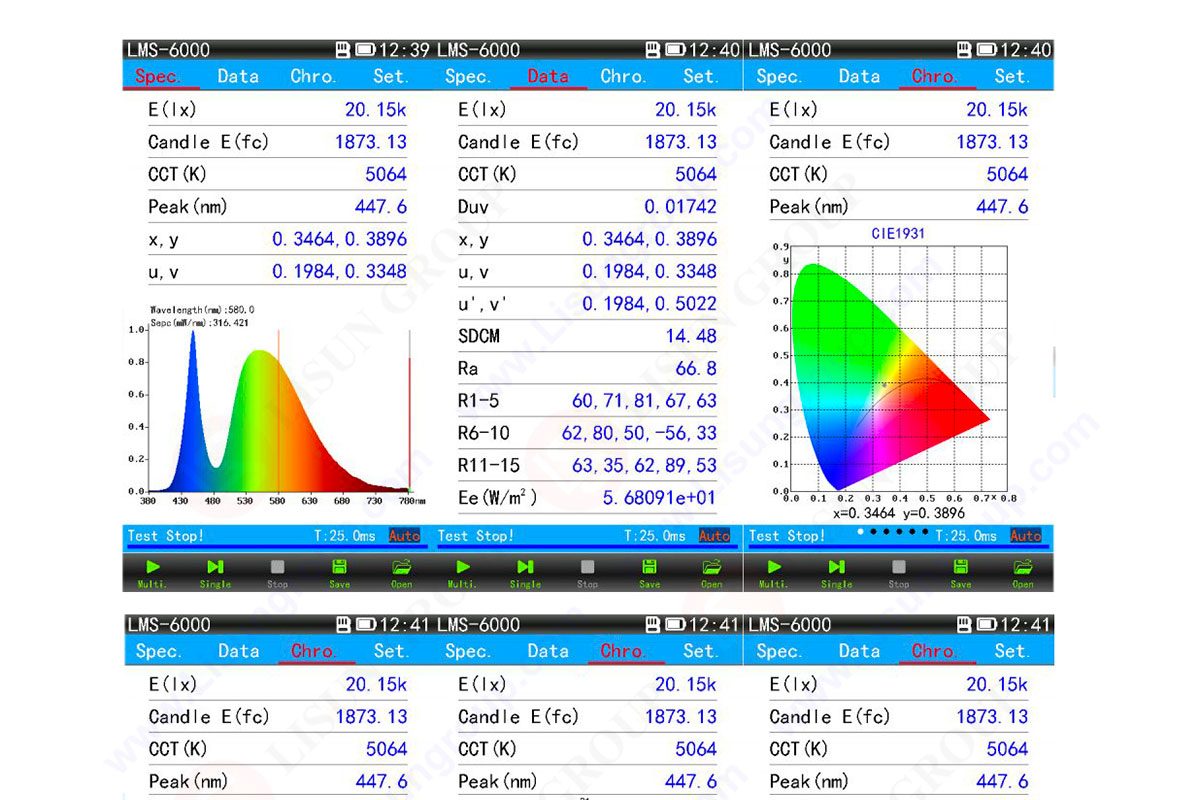The image size is (1200, 800).
Task: Click the Duv value 0.01742
Action: [x=681, y=207]
